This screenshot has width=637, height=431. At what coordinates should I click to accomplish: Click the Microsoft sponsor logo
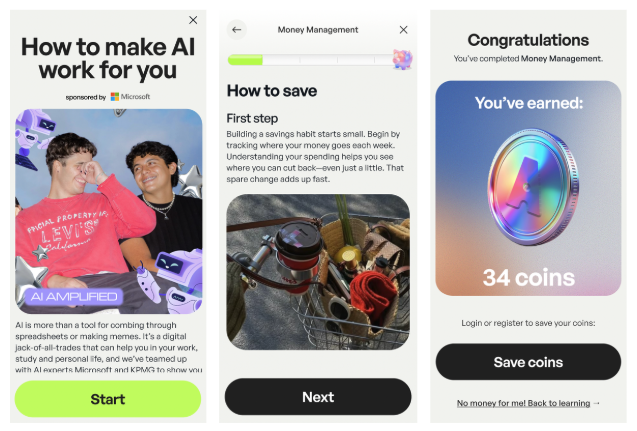131,97
